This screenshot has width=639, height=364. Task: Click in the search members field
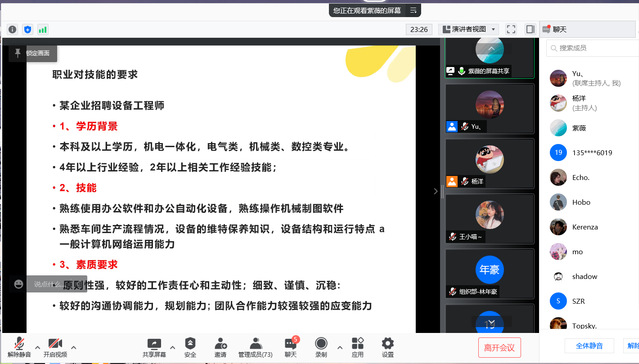[593, 48]
